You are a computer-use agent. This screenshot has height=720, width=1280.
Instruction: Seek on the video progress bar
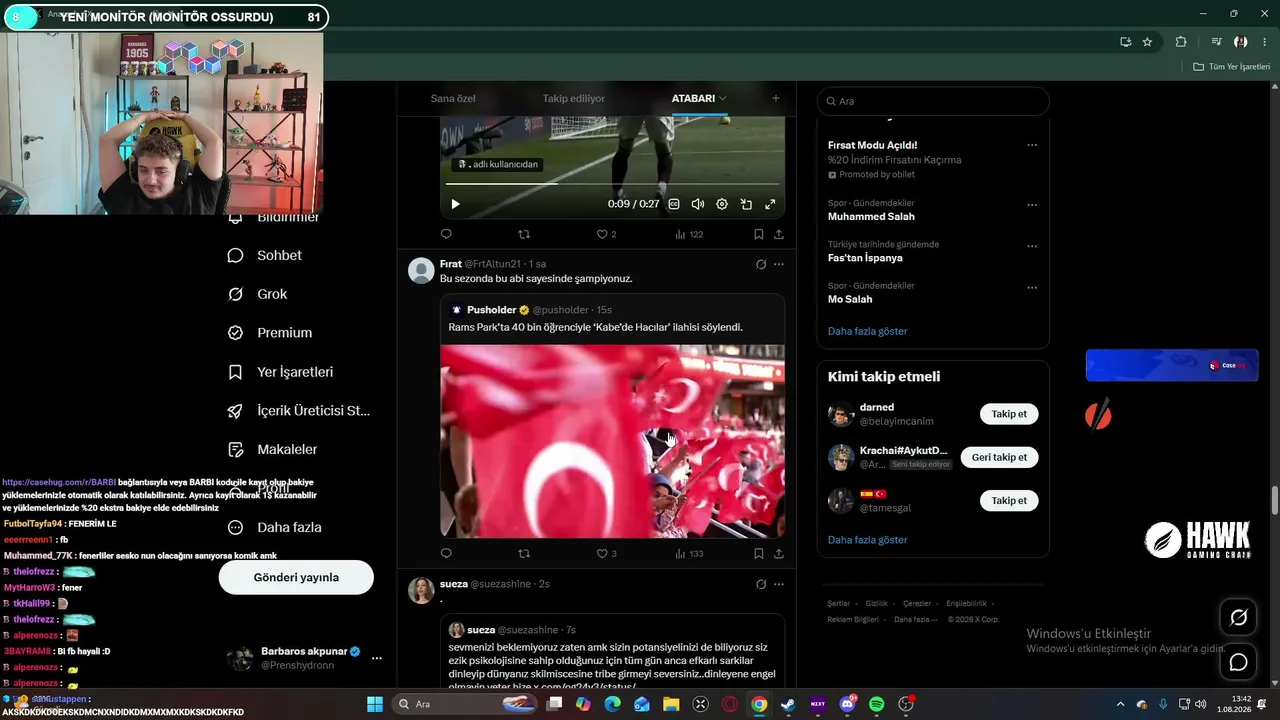click(x=612, y=184)
